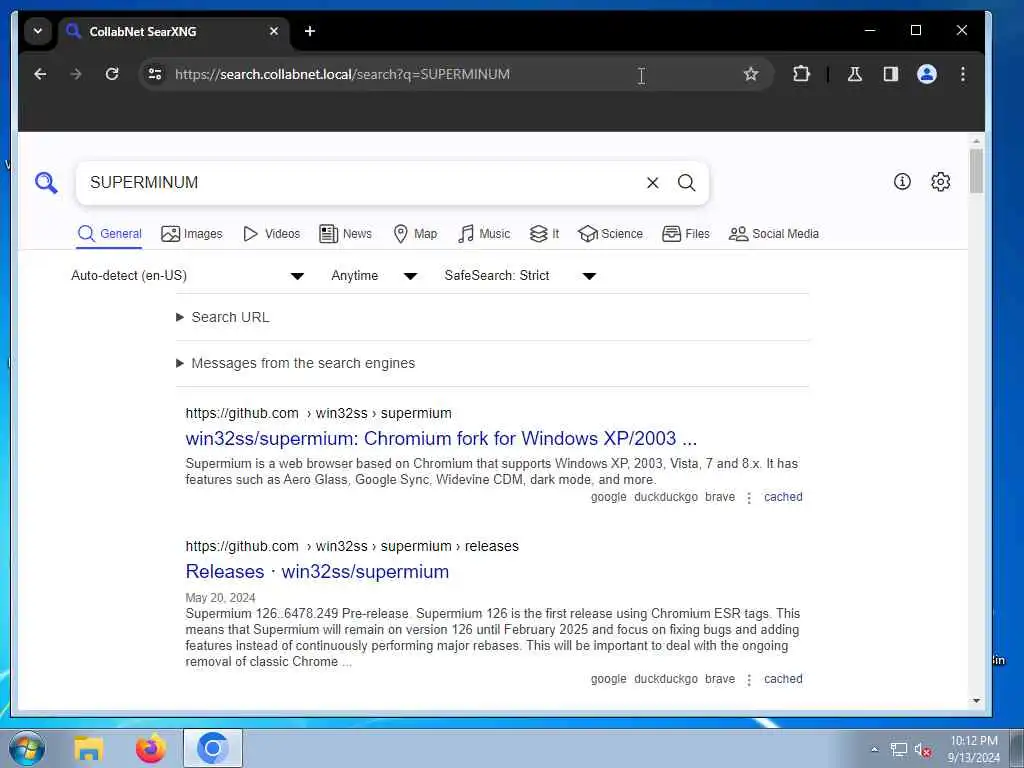Click the address bar URL
This screenshot has width=1024, height=768.
[342, 74]
